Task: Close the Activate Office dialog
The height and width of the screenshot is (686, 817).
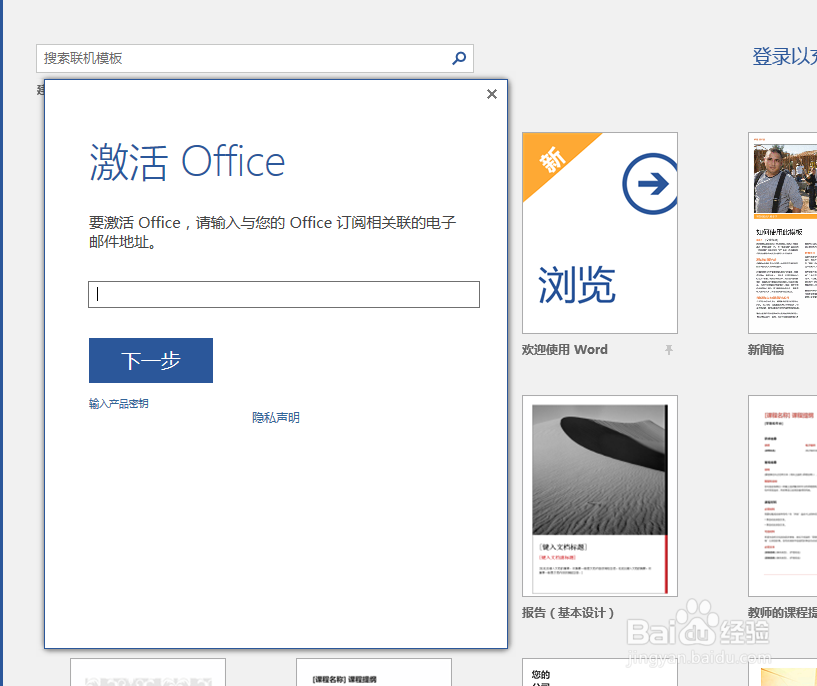Action: [x=492, y=94]
